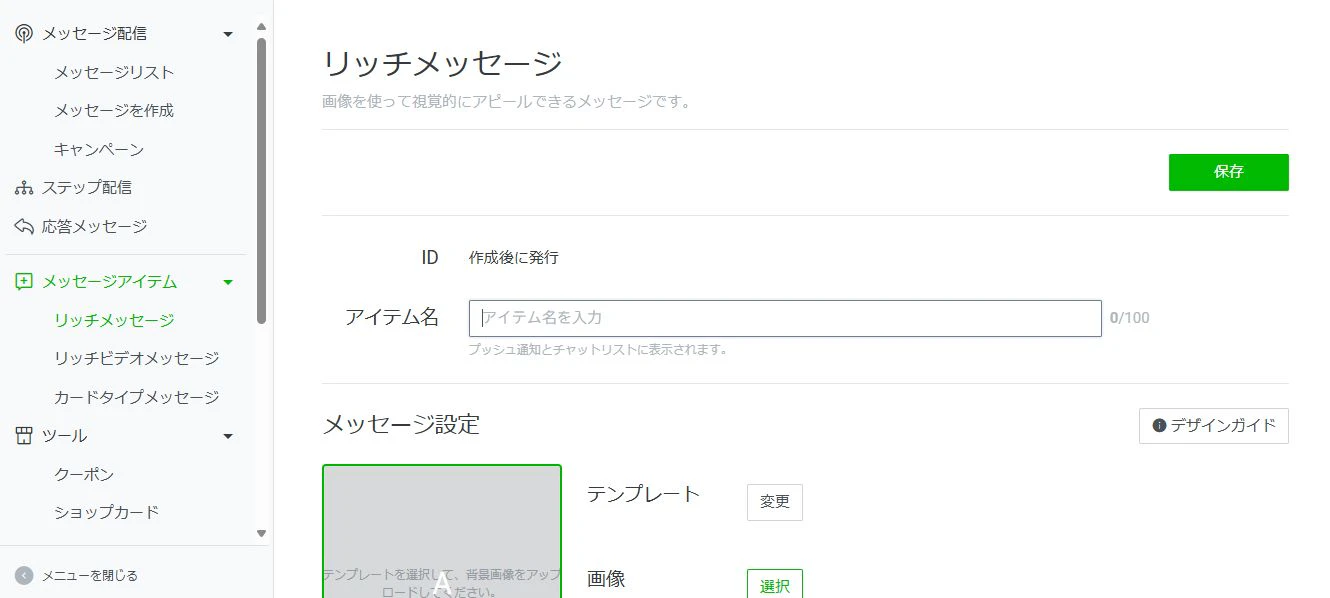The height and width of the screenshot is (598, 1330).
Task: Click the sidebar scrollbar up arrow
Action: point(262,25)
